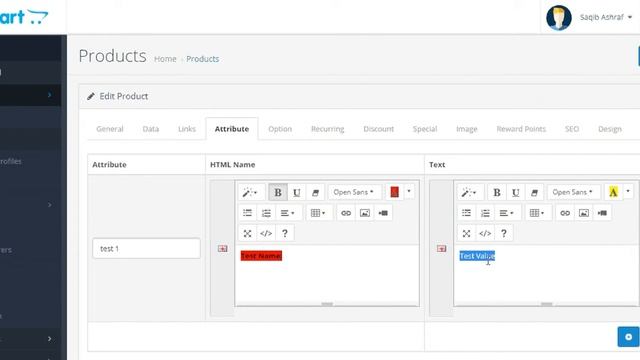Switch to the Option tab

coord(280,129)
